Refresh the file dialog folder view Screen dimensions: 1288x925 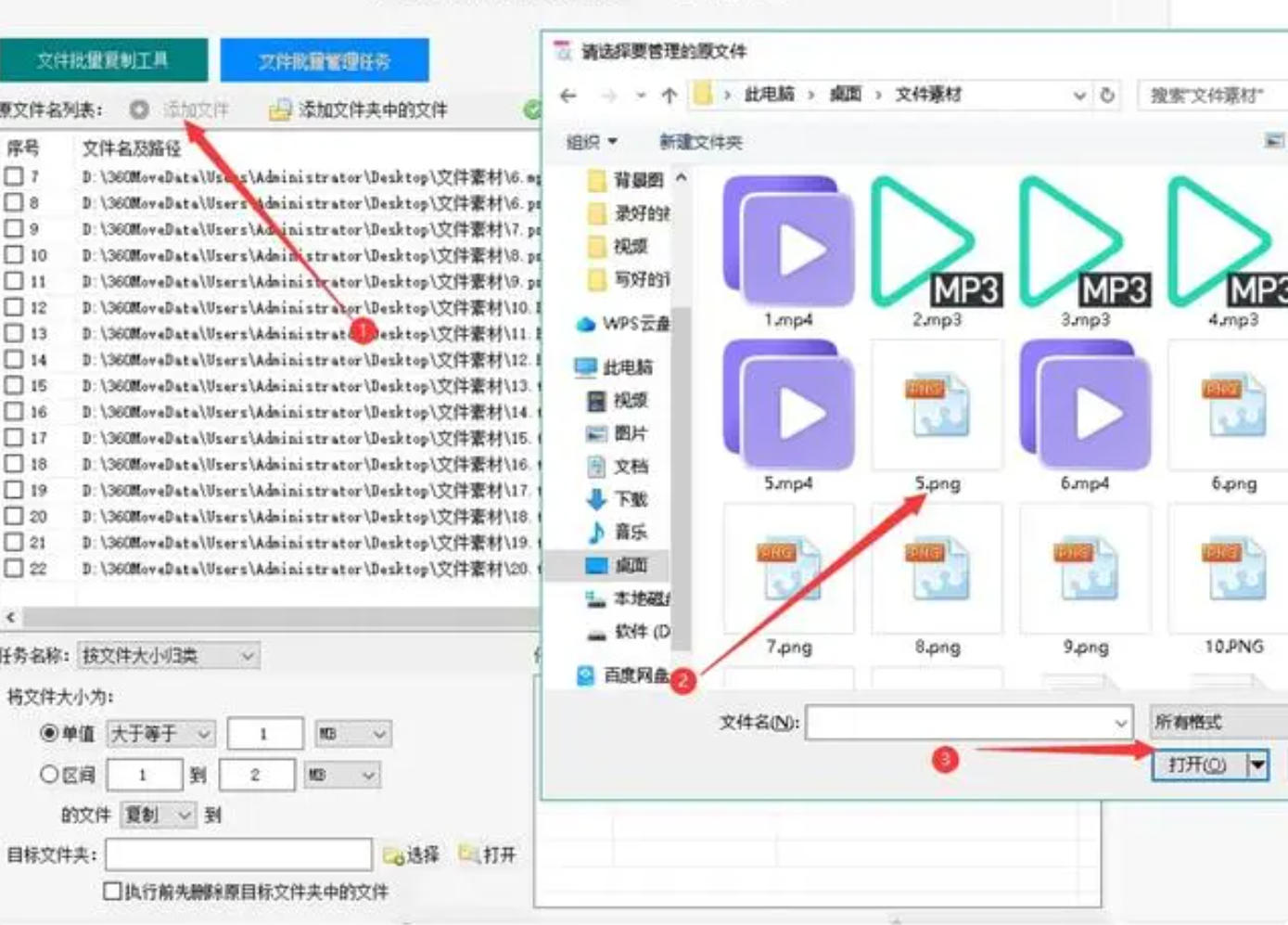click(1107, 95)
